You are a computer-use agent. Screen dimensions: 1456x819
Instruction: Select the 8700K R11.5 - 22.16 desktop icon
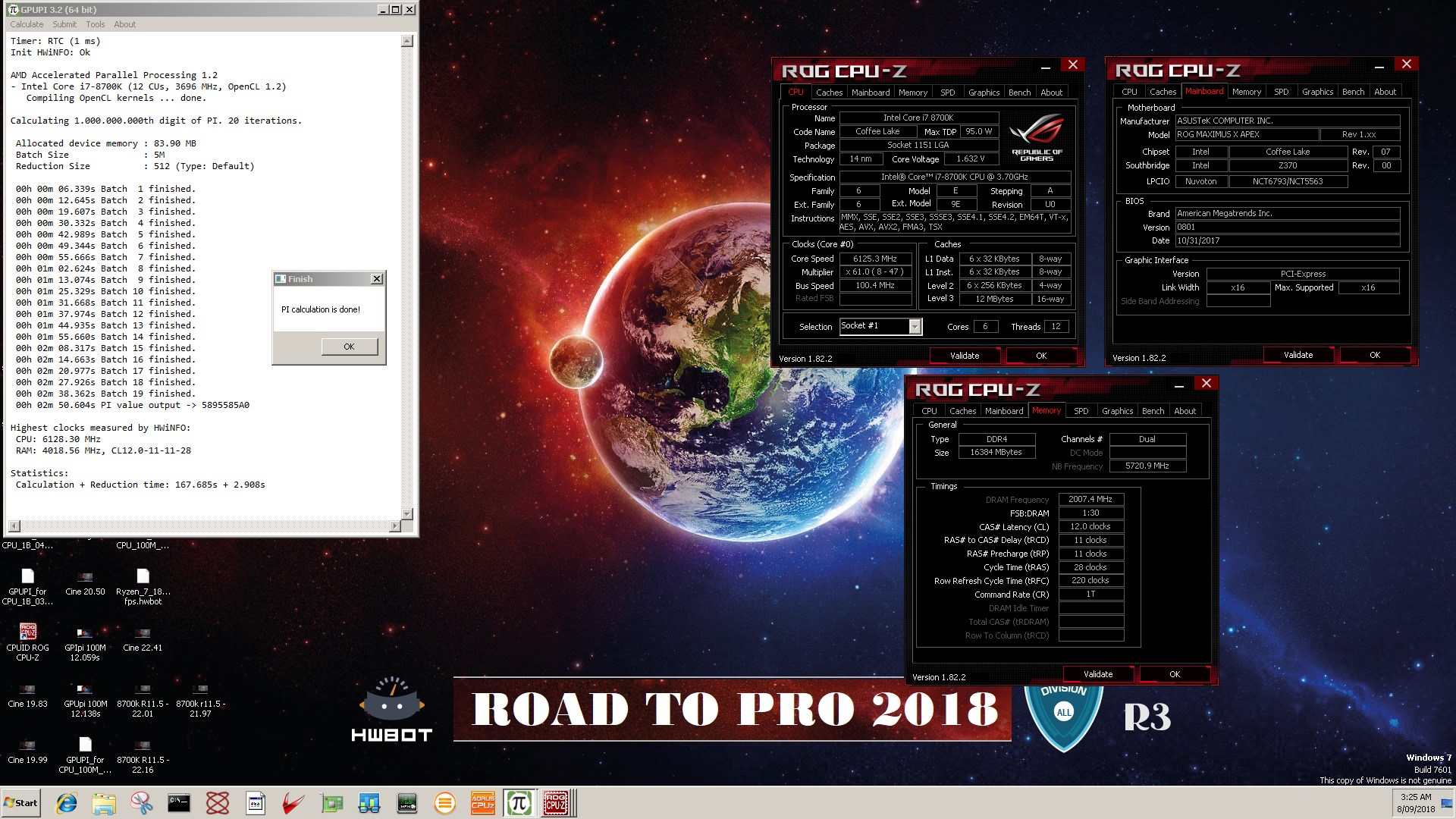pyautogui.click(x=143, y=755)
